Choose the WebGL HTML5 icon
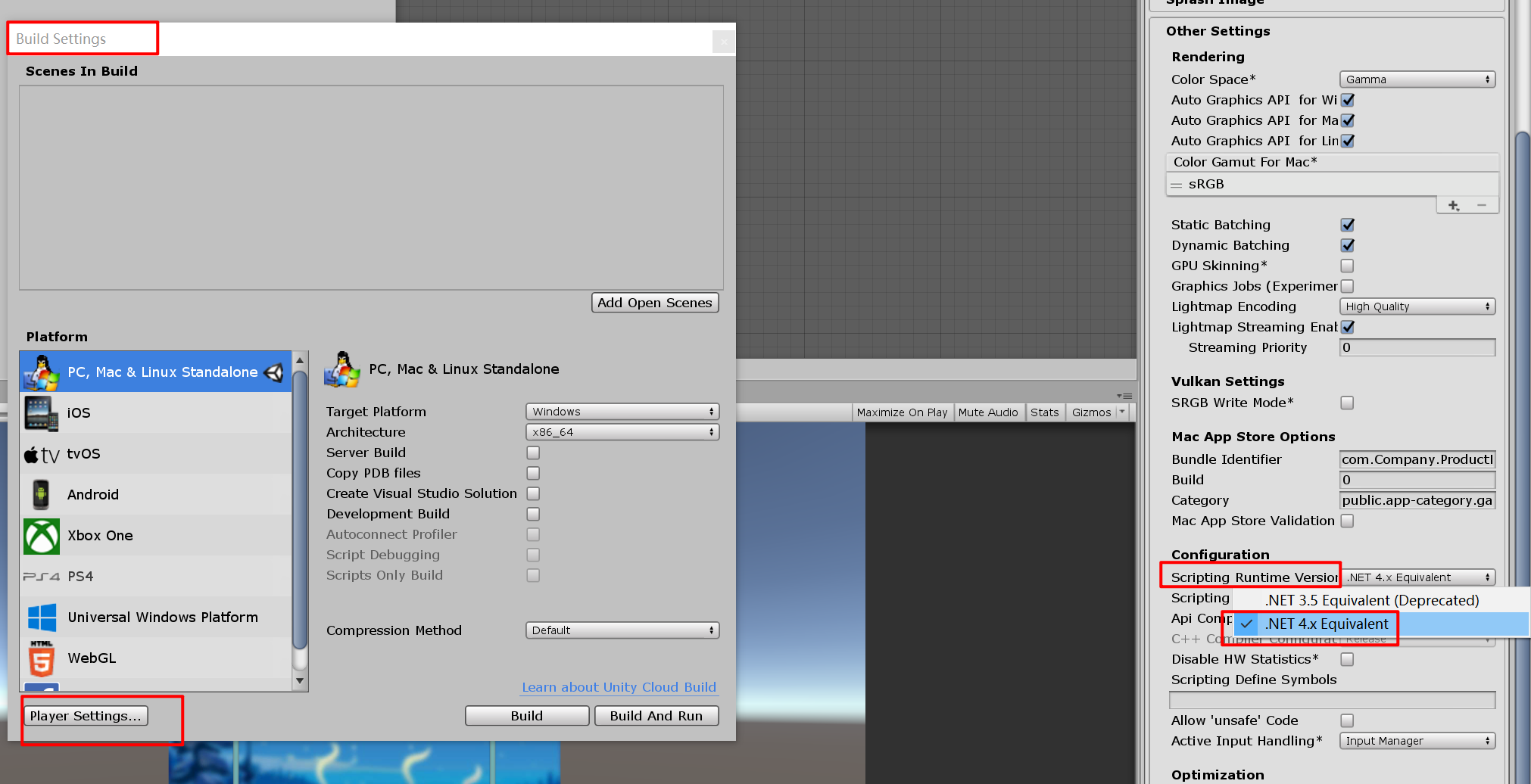Viewport: 1531px width, 784px height. tap(41, 658)
